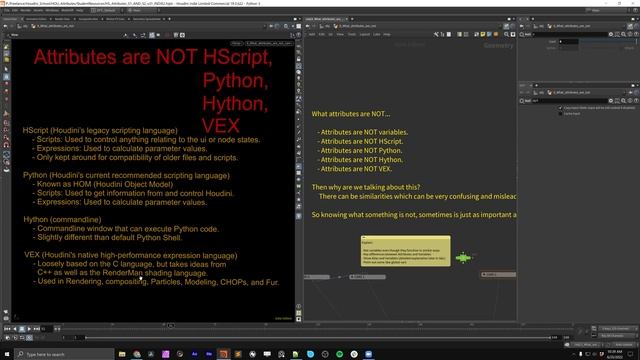Open File Explorer from taskbar
The image size is (640, 360).
pos(122,354)
